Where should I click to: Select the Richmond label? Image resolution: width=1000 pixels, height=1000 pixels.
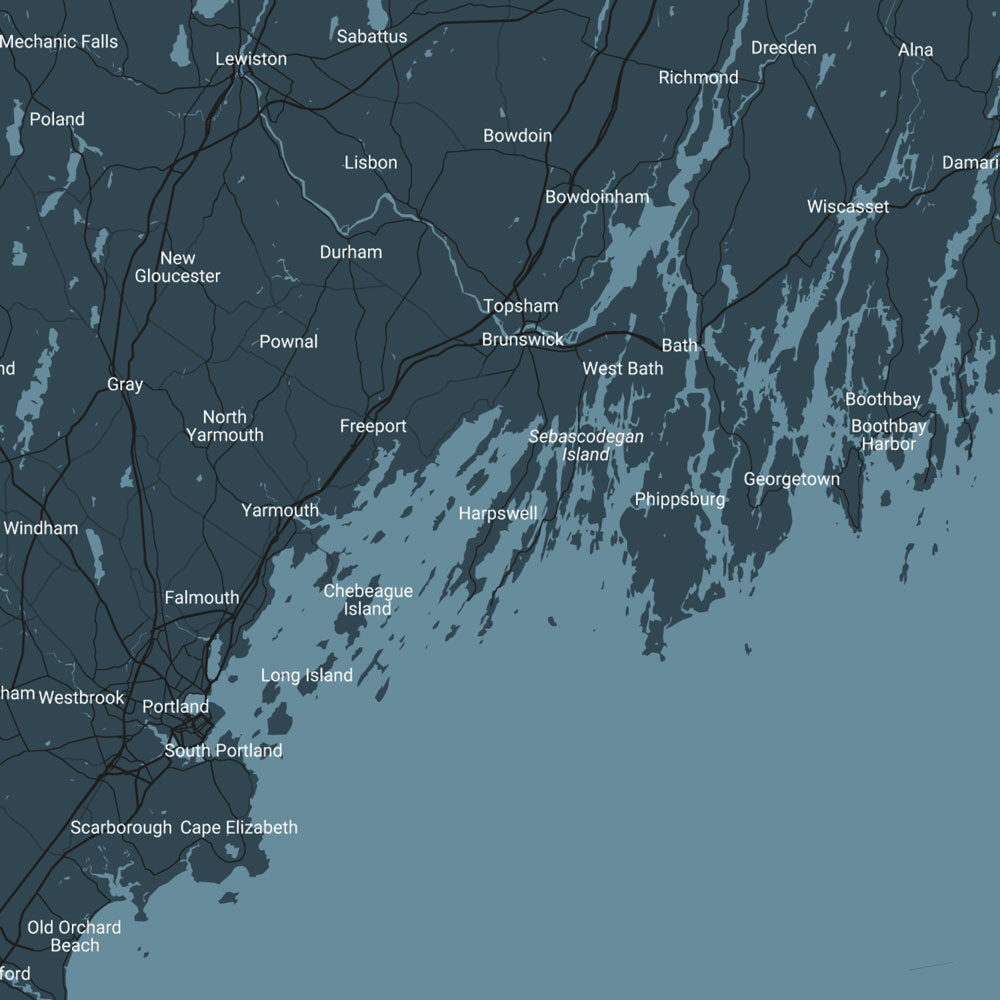coord(698,77)
